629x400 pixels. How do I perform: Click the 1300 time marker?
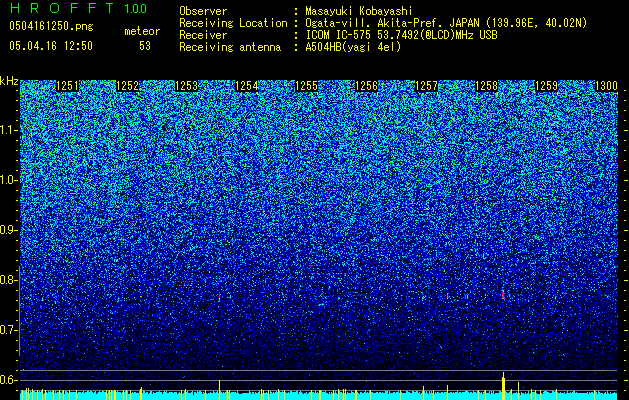coord(606,86)
